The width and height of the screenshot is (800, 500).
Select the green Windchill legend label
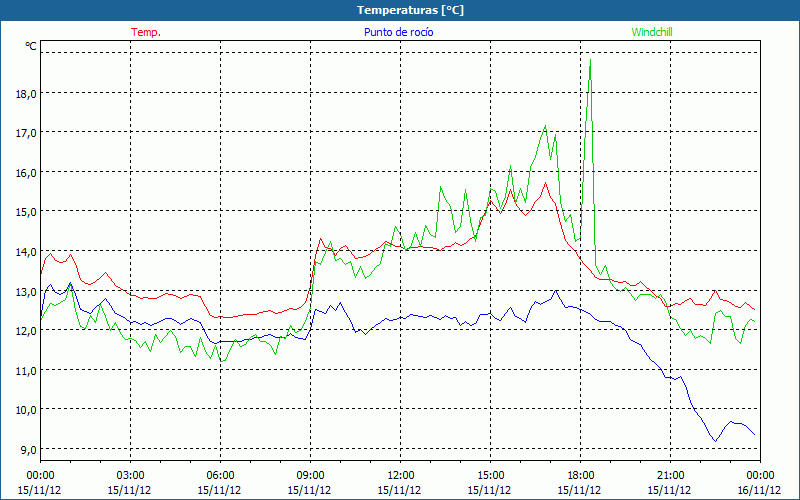click(x=652, y=32)
